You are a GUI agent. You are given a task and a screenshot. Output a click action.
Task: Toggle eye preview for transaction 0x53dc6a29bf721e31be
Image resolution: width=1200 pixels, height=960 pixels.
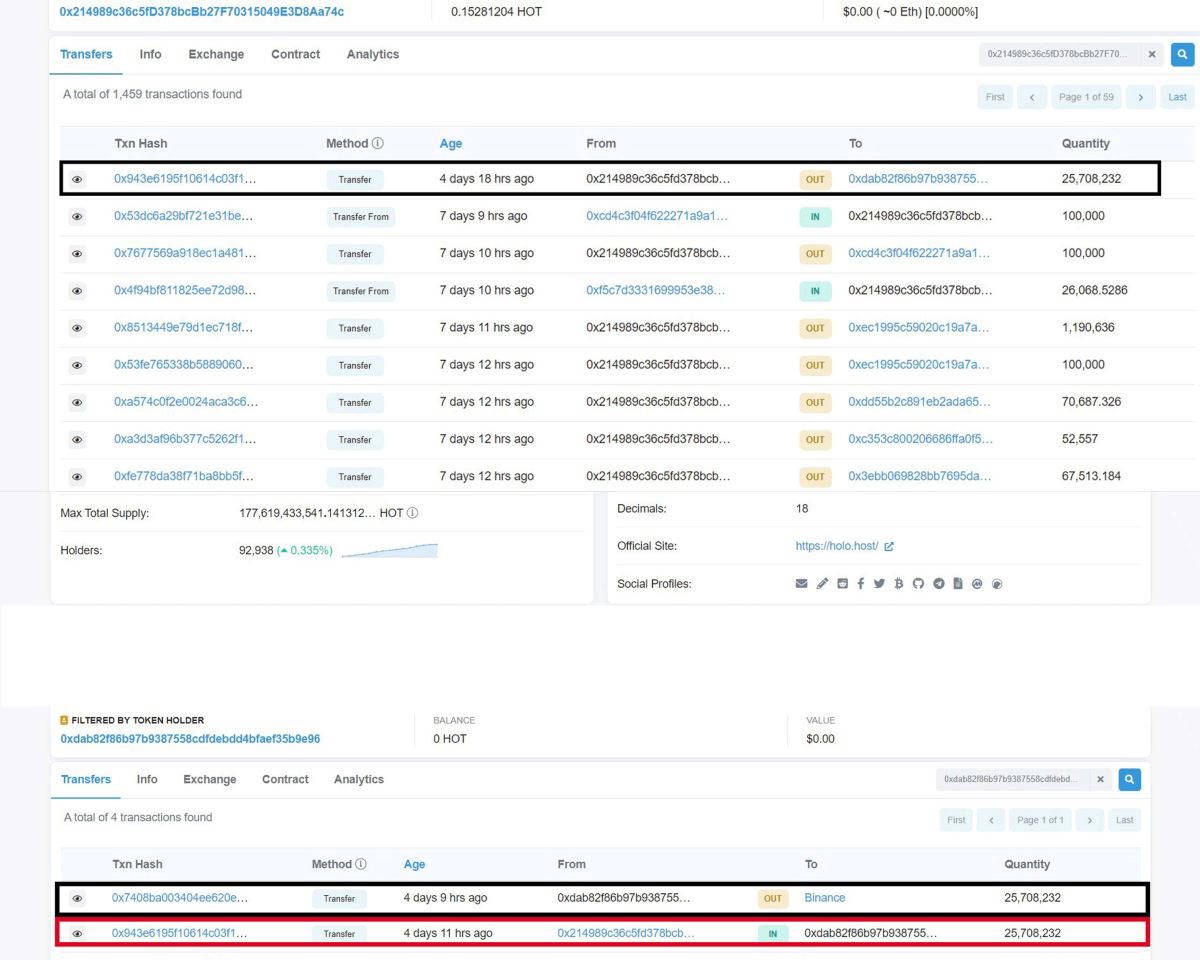[77, 217]
